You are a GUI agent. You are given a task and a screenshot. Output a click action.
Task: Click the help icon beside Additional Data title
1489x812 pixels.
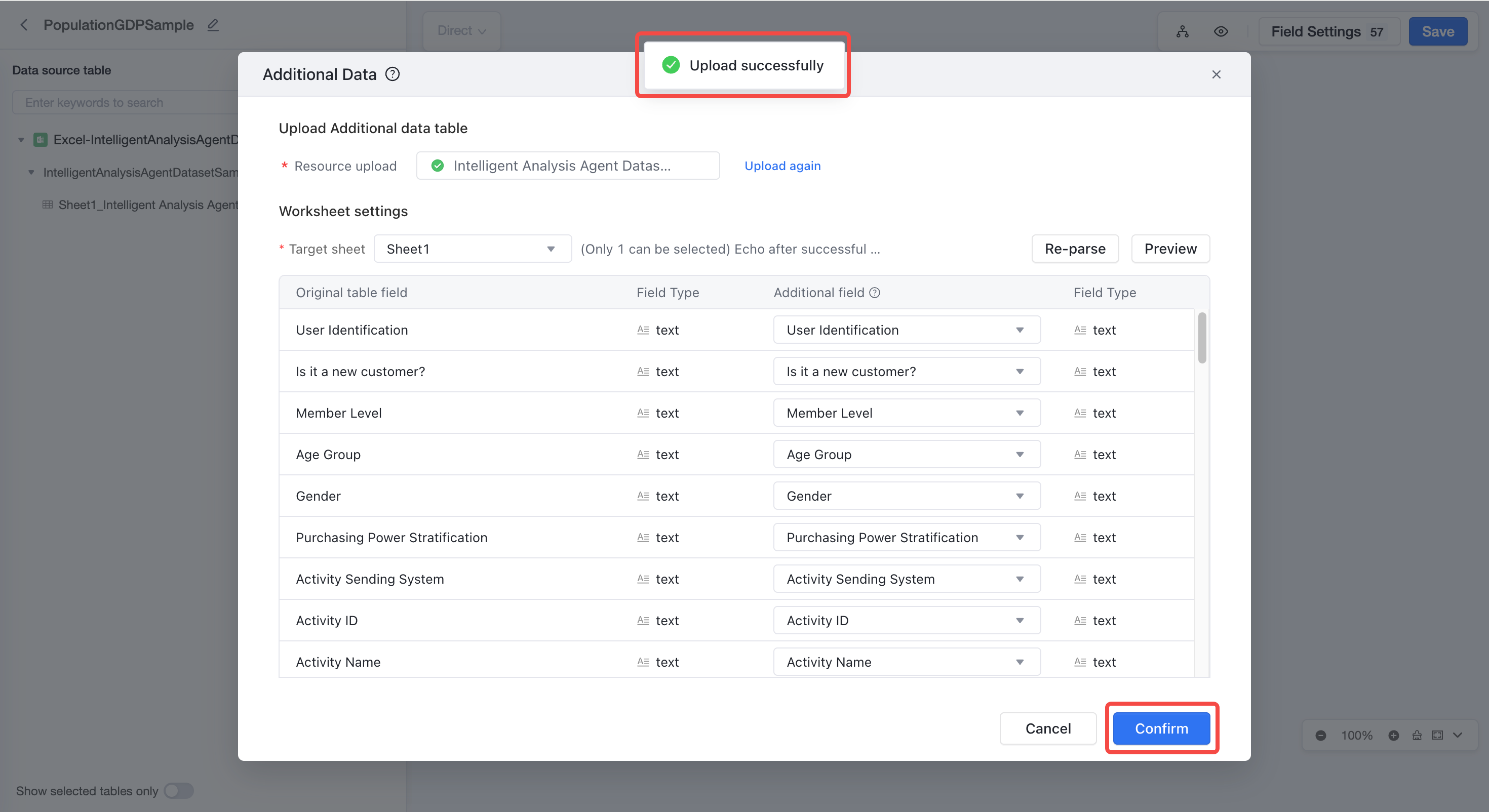click(x=393, y=74)
